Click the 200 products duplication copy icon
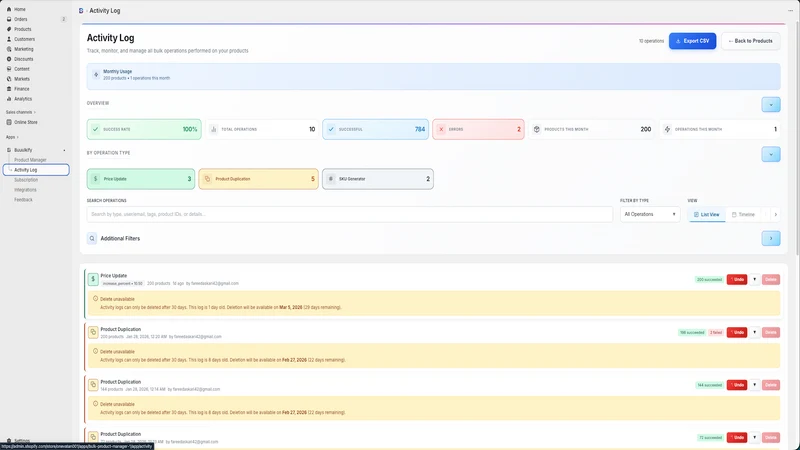The width and height of the screenshot is (800, 450). [93, 332]
